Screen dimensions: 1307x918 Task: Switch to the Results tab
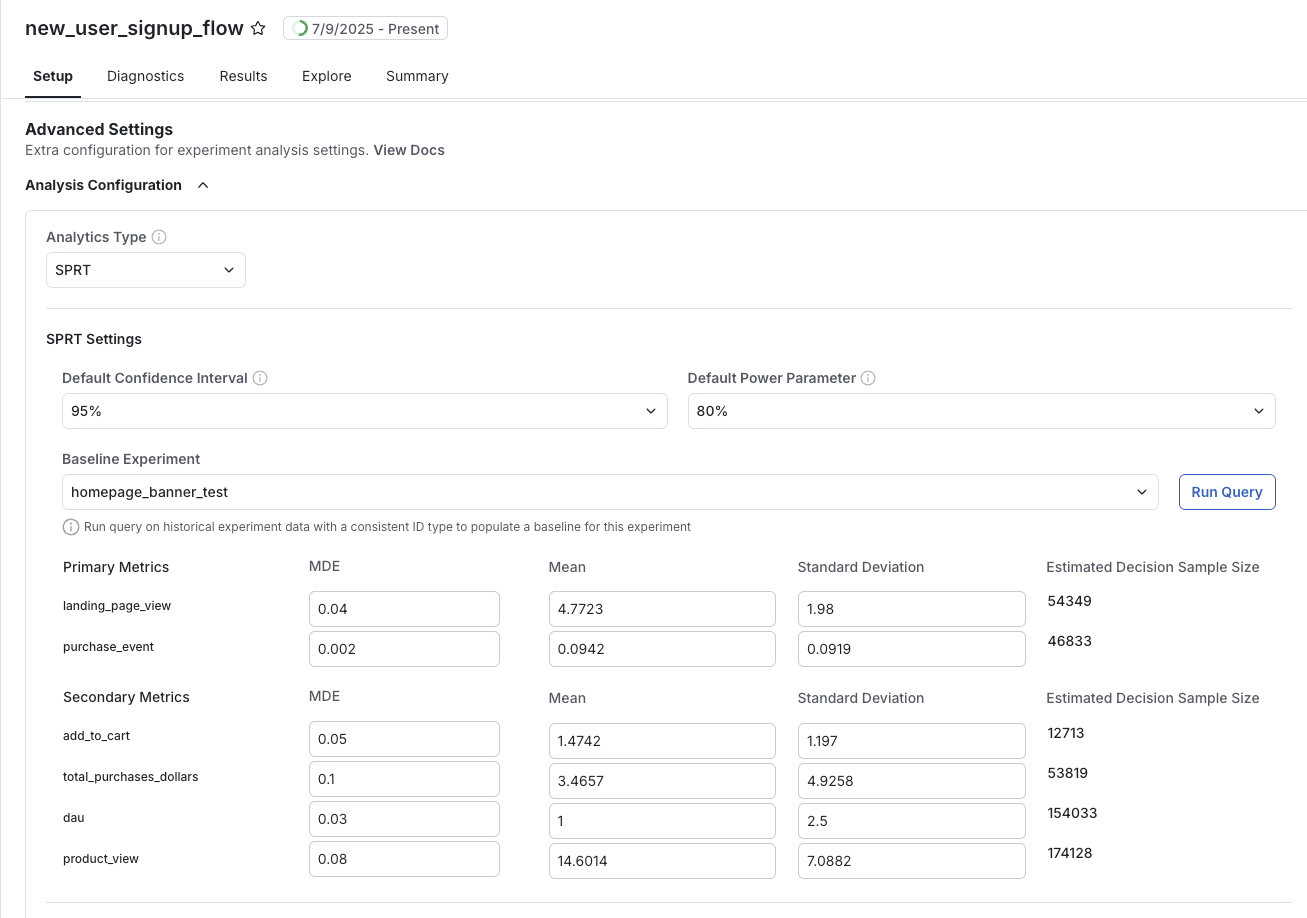(243, 76)
